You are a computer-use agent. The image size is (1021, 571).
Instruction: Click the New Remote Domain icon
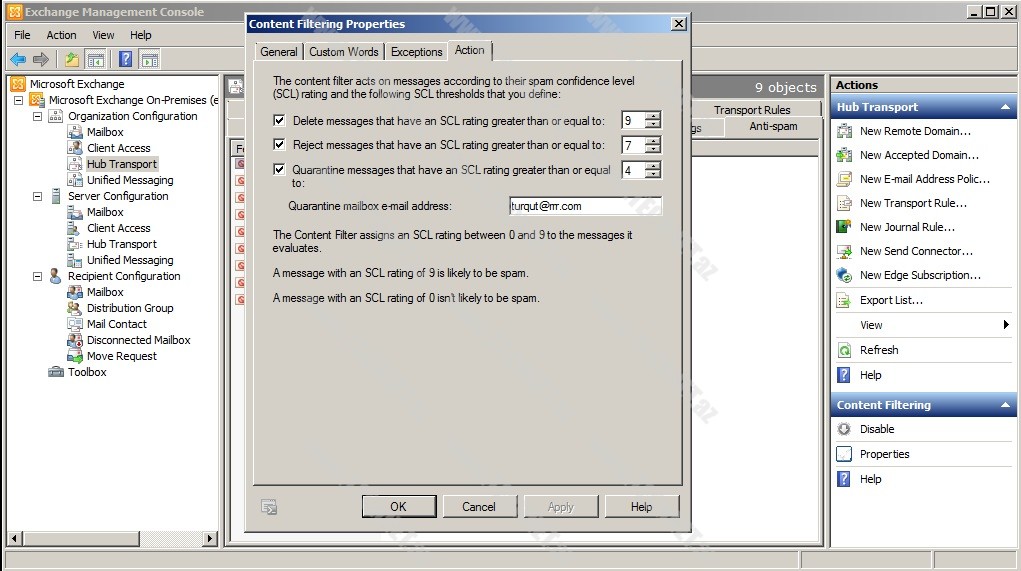[844, 131]
